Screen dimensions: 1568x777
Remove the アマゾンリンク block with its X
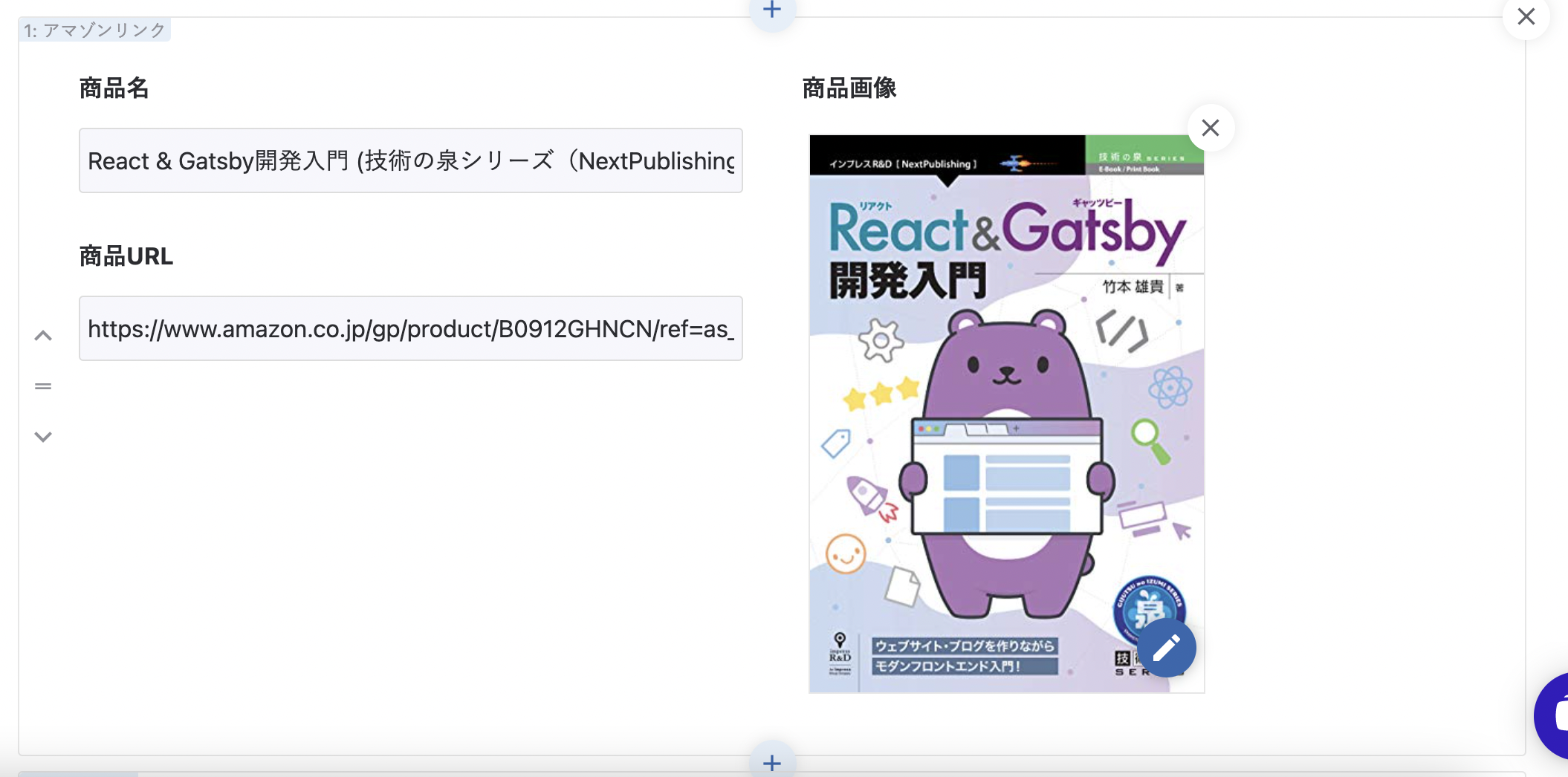click(x=1526, y=17)
